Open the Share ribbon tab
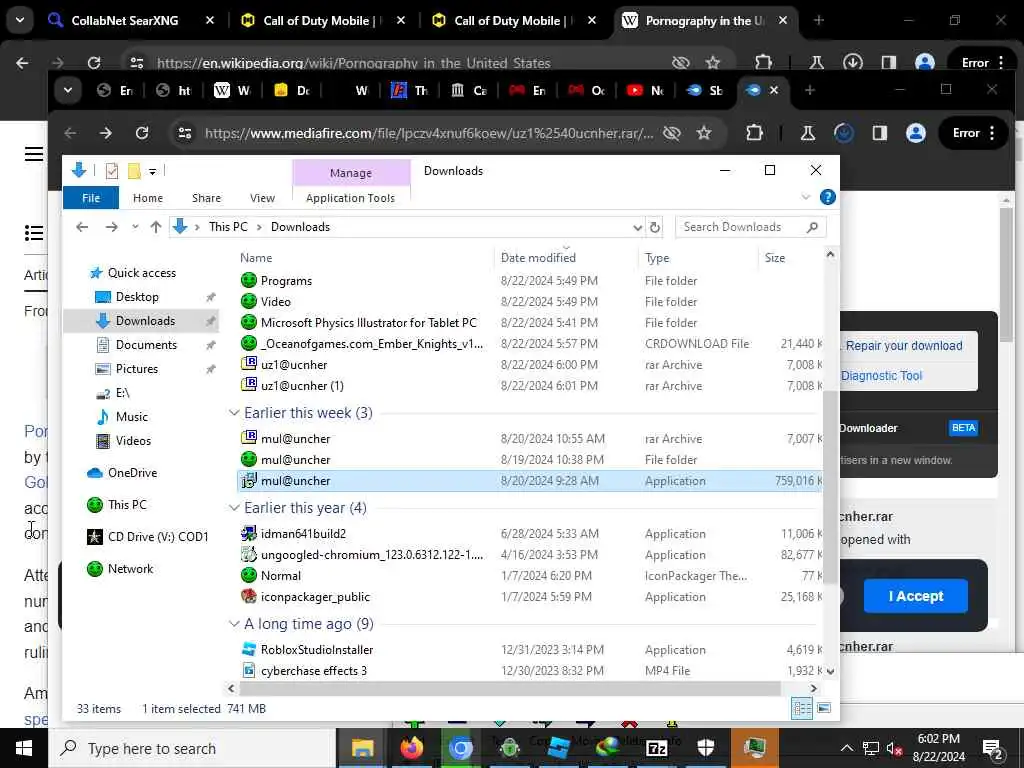This screenshot has height=768, width=1024. coord(206,198)
